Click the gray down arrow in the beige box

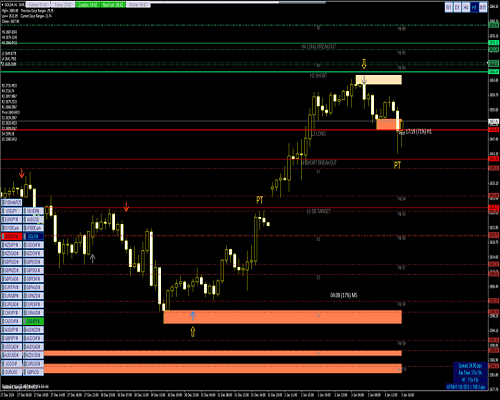pos(364,80)
